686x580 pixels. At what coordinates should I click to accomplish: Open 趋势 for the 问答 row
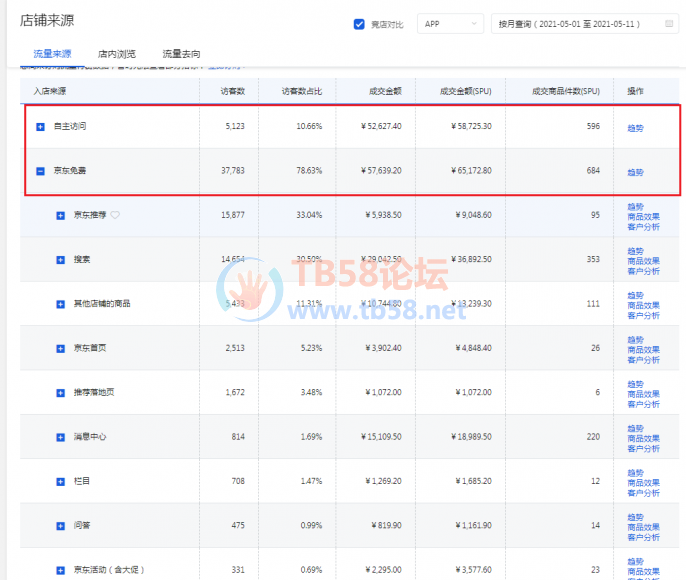point(635,517)
